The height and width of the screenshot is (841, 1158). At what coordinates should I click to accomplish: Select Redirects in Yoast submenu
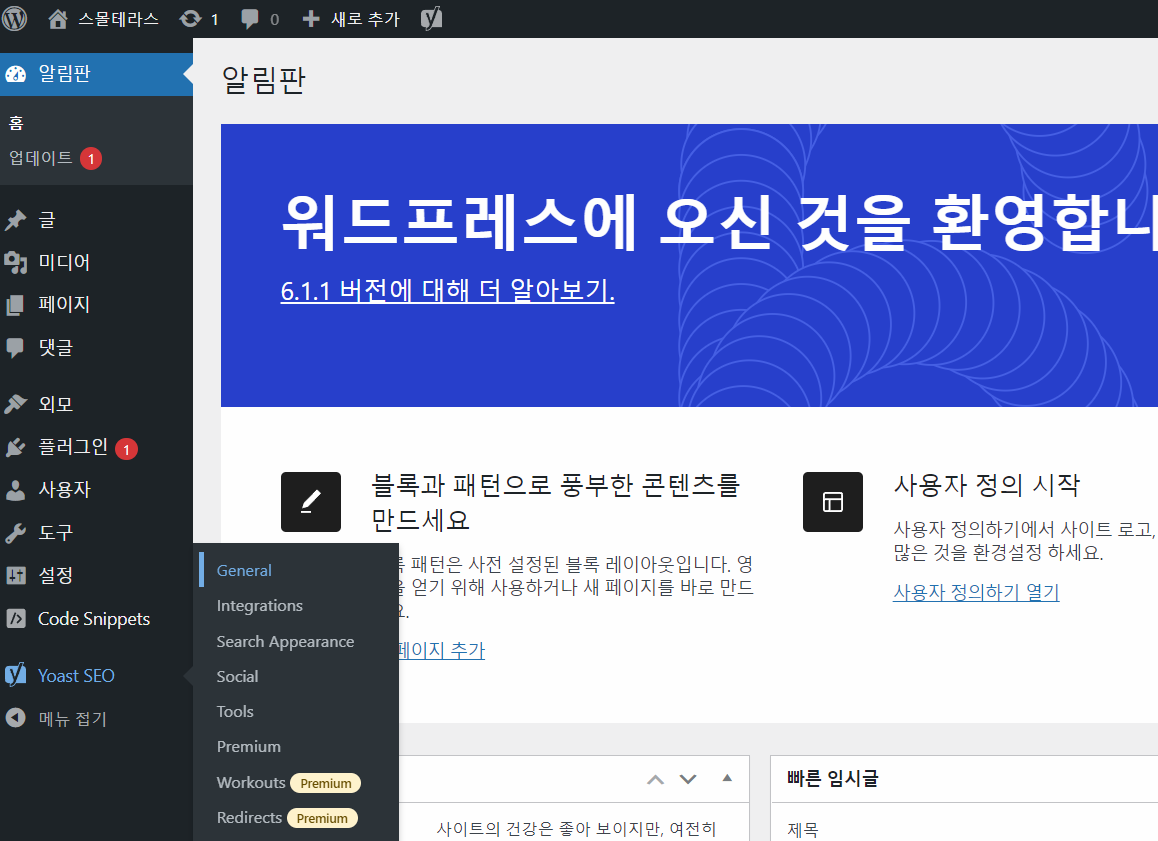pyautogui.click(x=250, y=818)
